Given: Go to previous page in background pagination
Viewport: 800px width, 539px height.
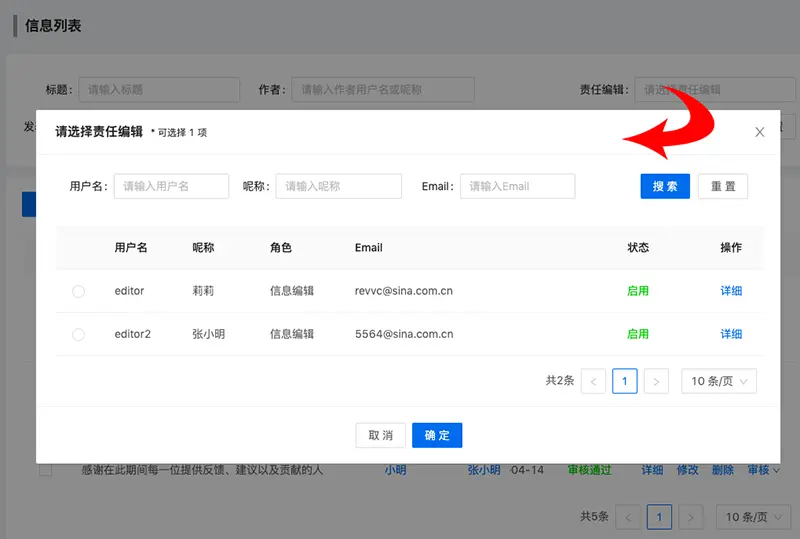Looking at the screenshot, I should click(628, 518).
